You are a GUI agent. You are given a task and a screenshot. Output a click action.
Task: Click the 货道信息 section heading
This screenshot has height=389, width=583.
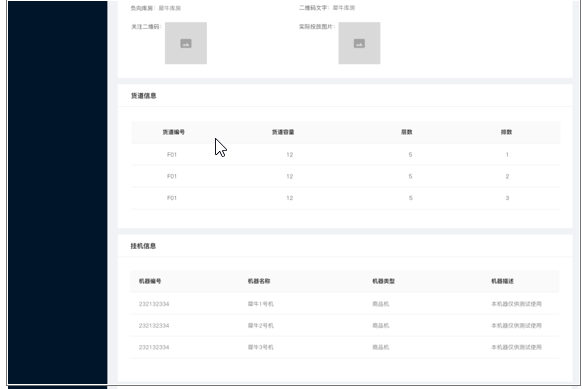point(144,96)
